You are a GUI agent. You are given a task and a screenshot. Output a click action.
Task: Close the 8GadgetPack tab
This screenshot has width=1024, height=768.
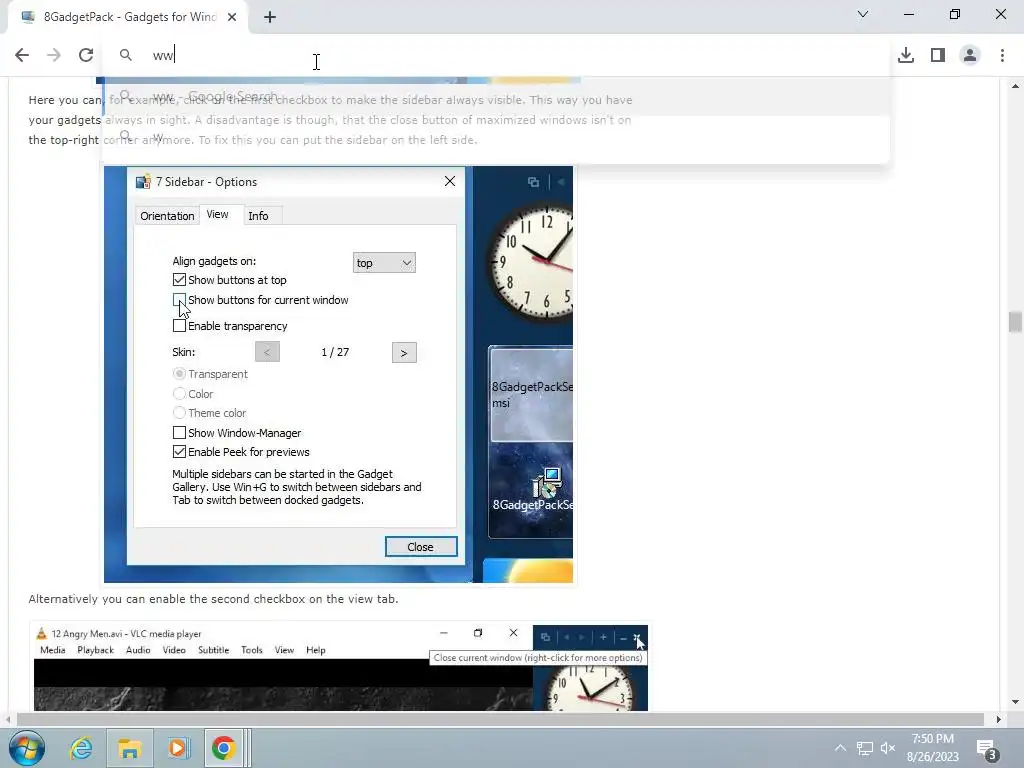pos(232,17)
